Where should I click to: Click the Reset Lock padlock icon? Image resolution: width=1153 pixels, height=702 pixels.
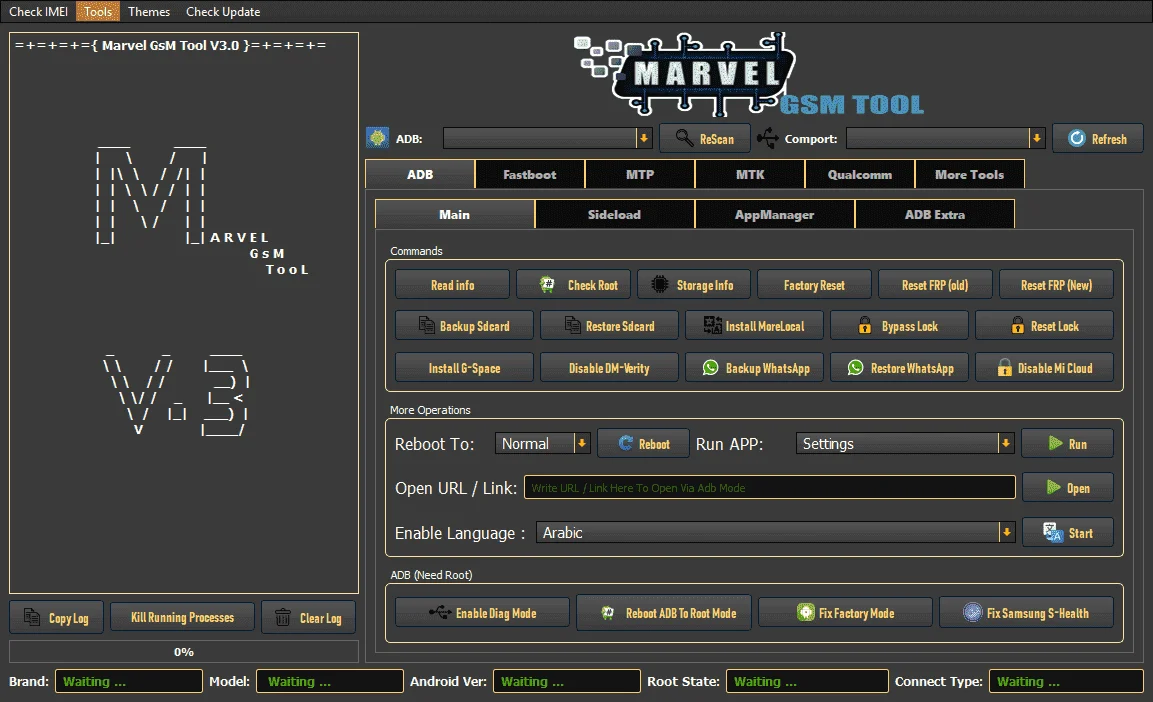click(x=1018, y=325)
